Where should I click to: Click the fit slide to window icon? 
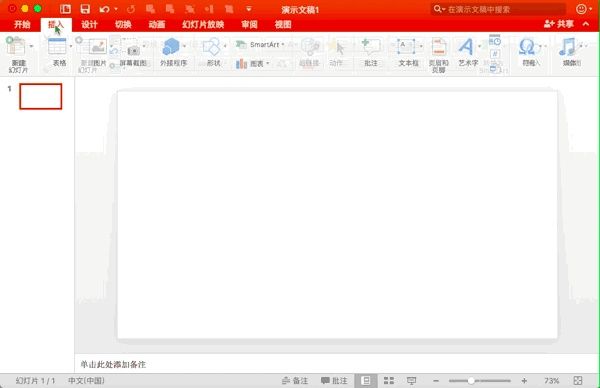[578, 381]
